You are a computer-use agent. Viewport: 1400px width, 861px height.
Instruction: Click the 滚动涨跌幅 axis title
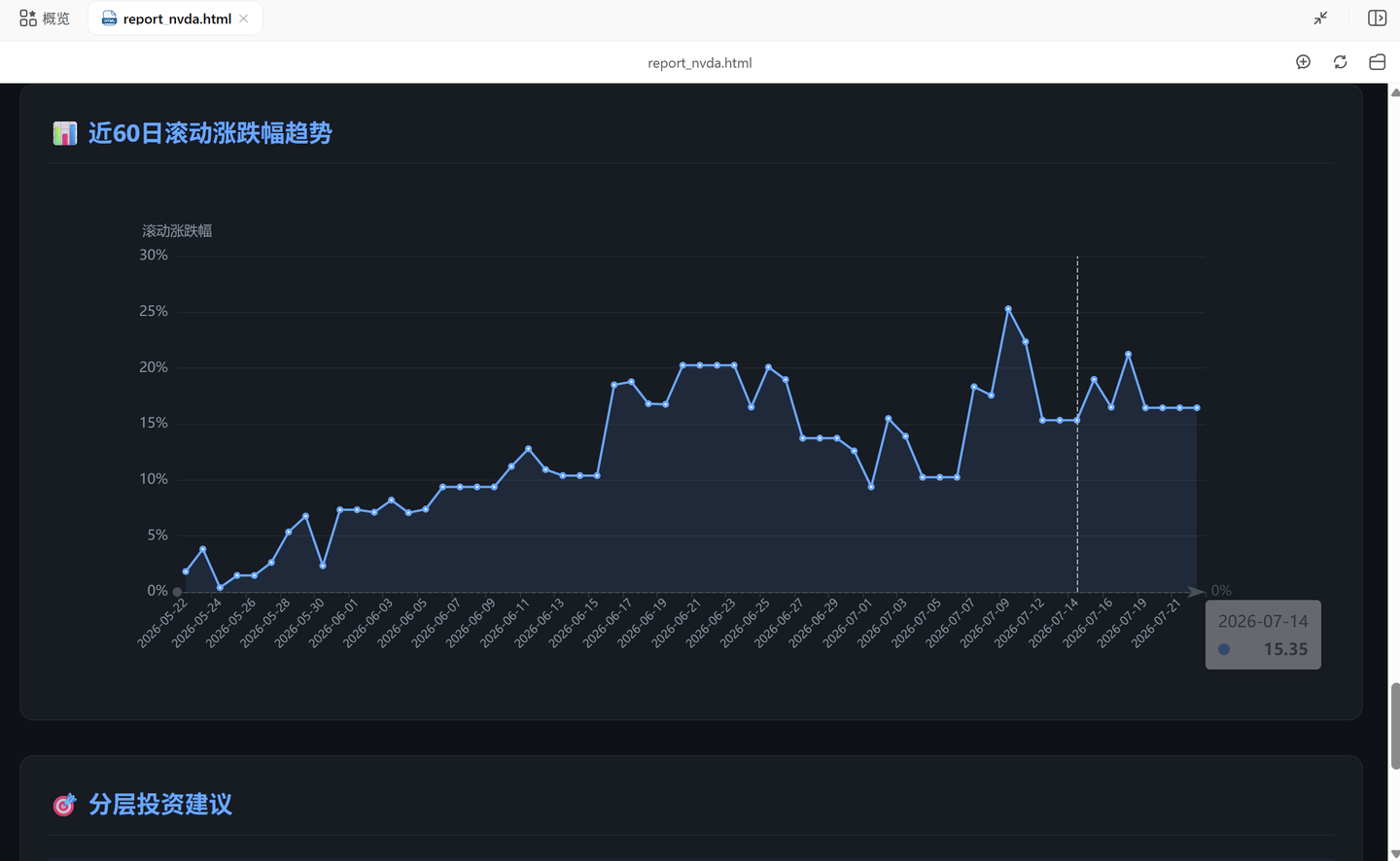coord(177,231)
